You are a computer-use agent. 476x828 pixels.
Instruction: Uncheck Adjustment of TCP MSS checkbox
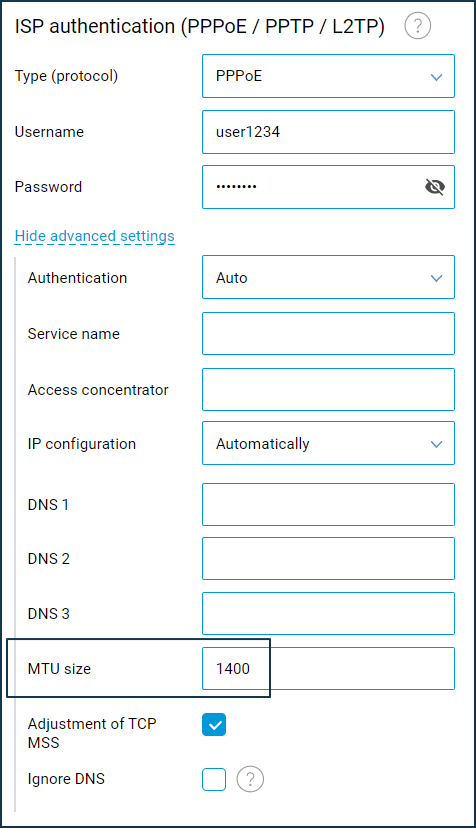pyautogui.click(x=214, y=724)
